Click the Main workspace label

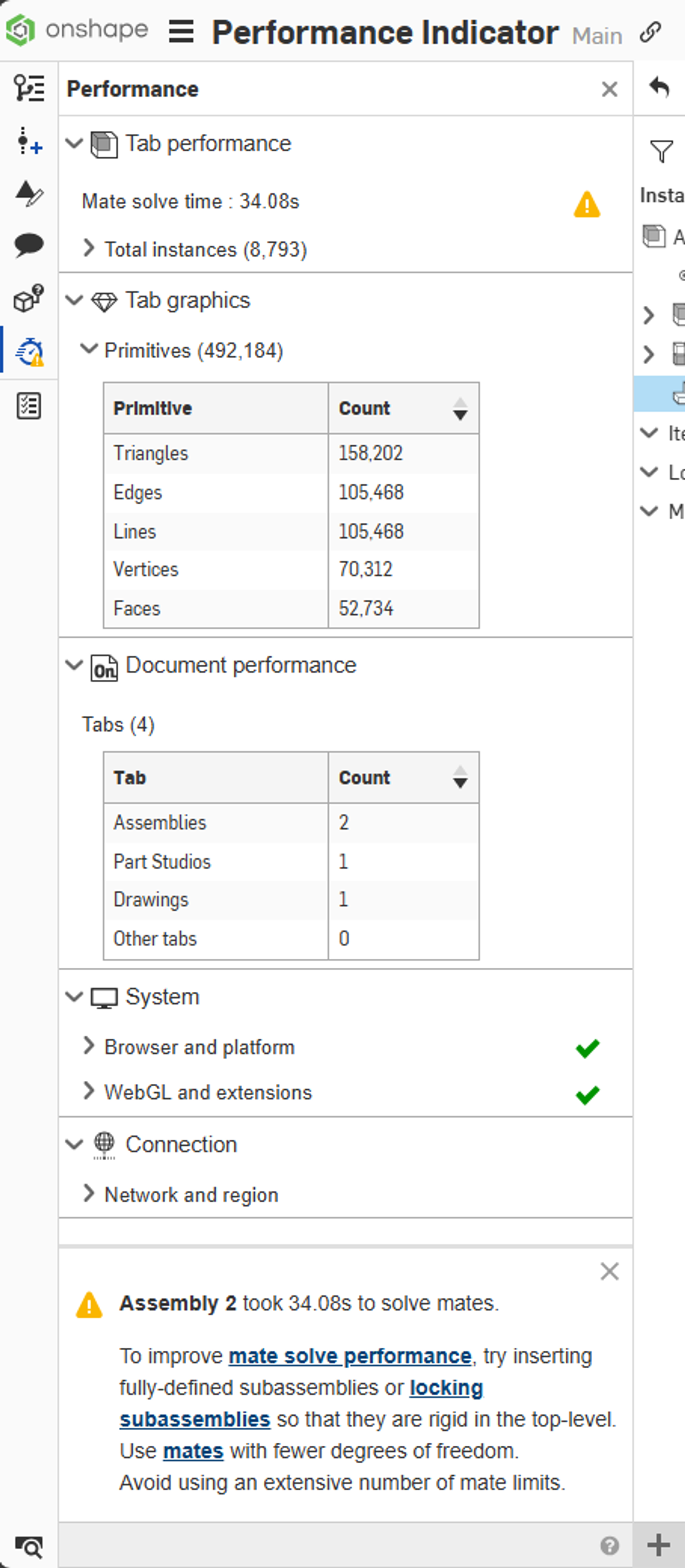pyautogui.click(x=596, y=36)
